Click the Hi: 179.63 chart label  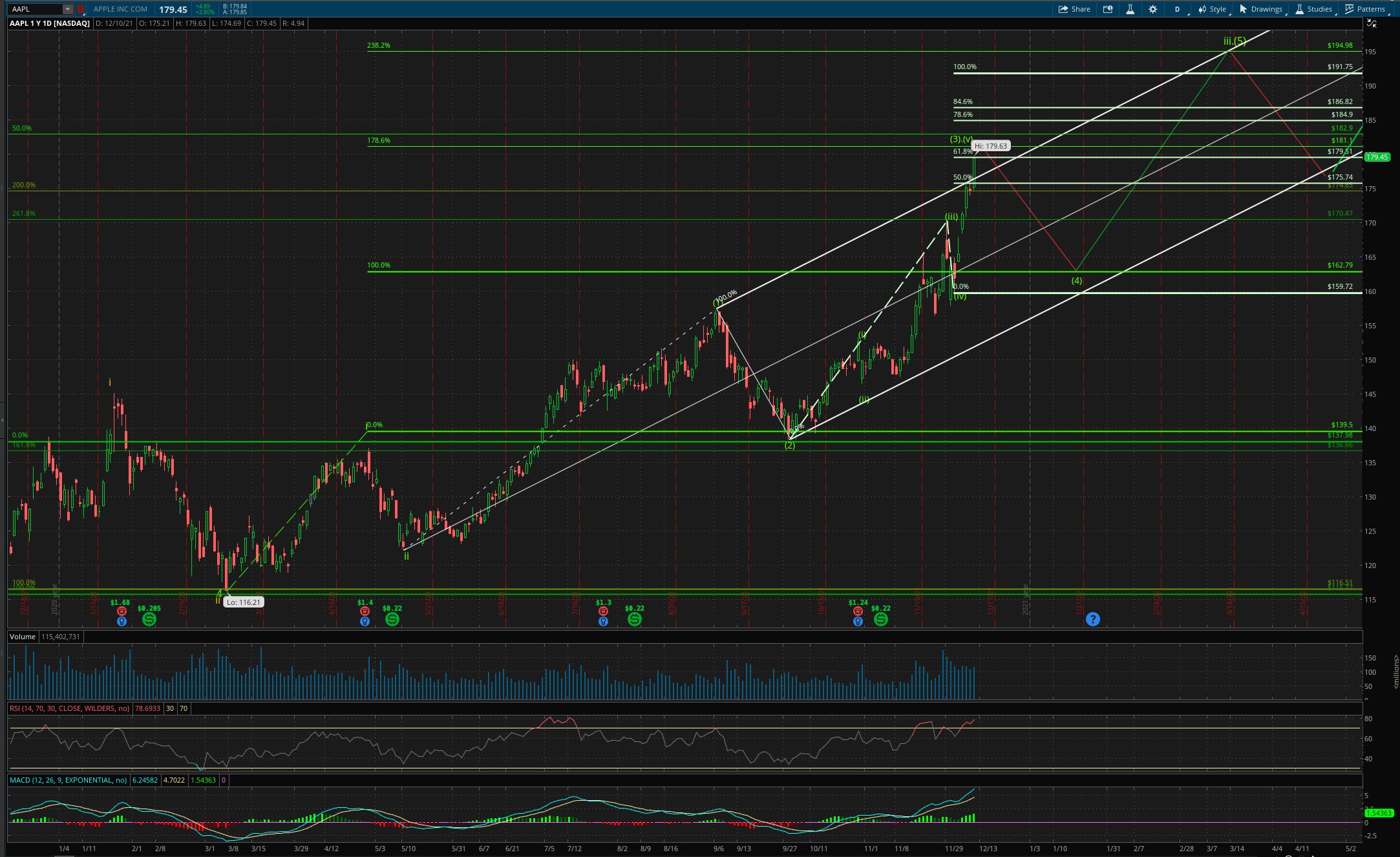click(991, 146)
